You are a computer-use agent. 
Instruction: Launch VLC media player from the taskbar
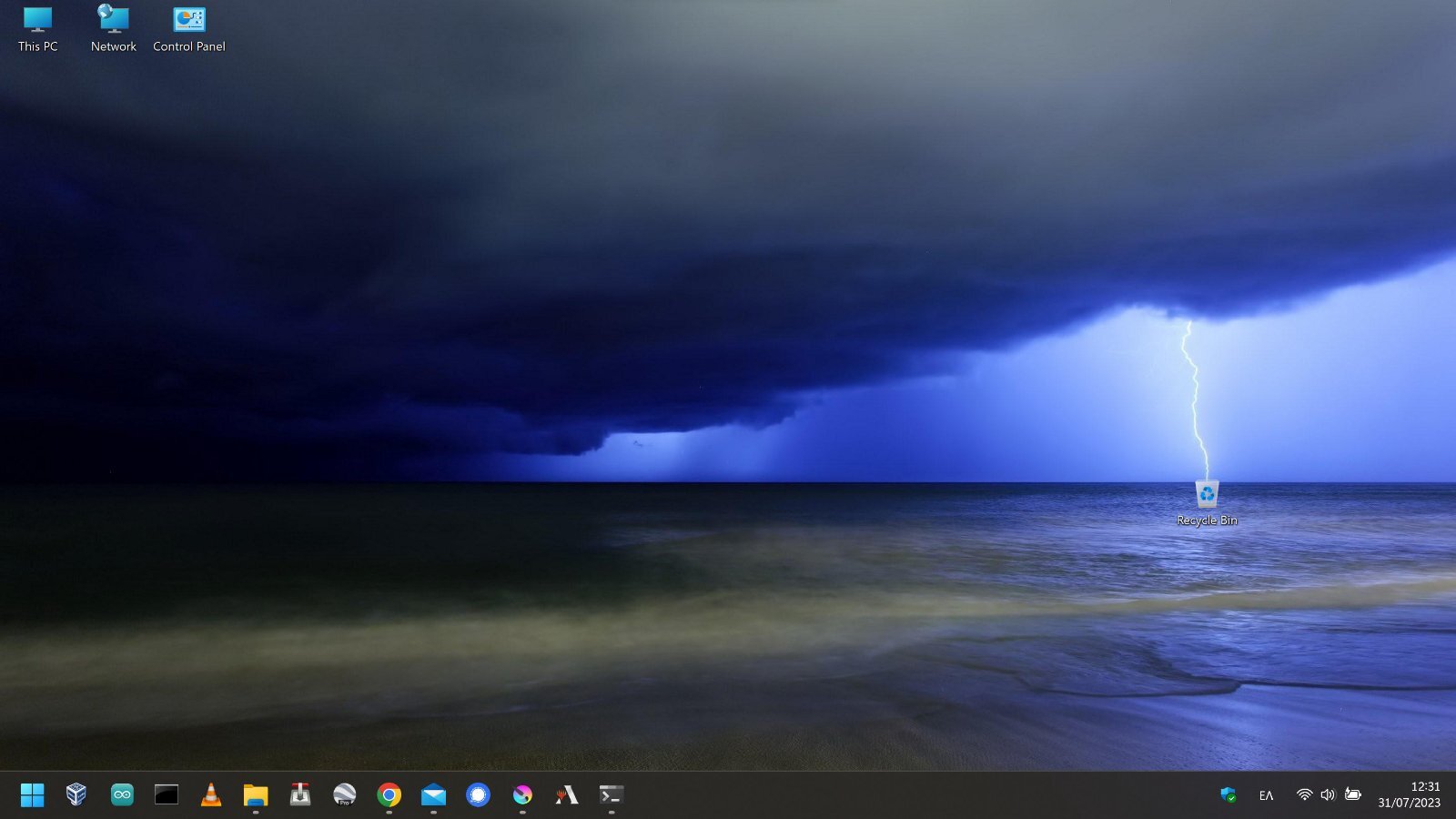(210, 794)
